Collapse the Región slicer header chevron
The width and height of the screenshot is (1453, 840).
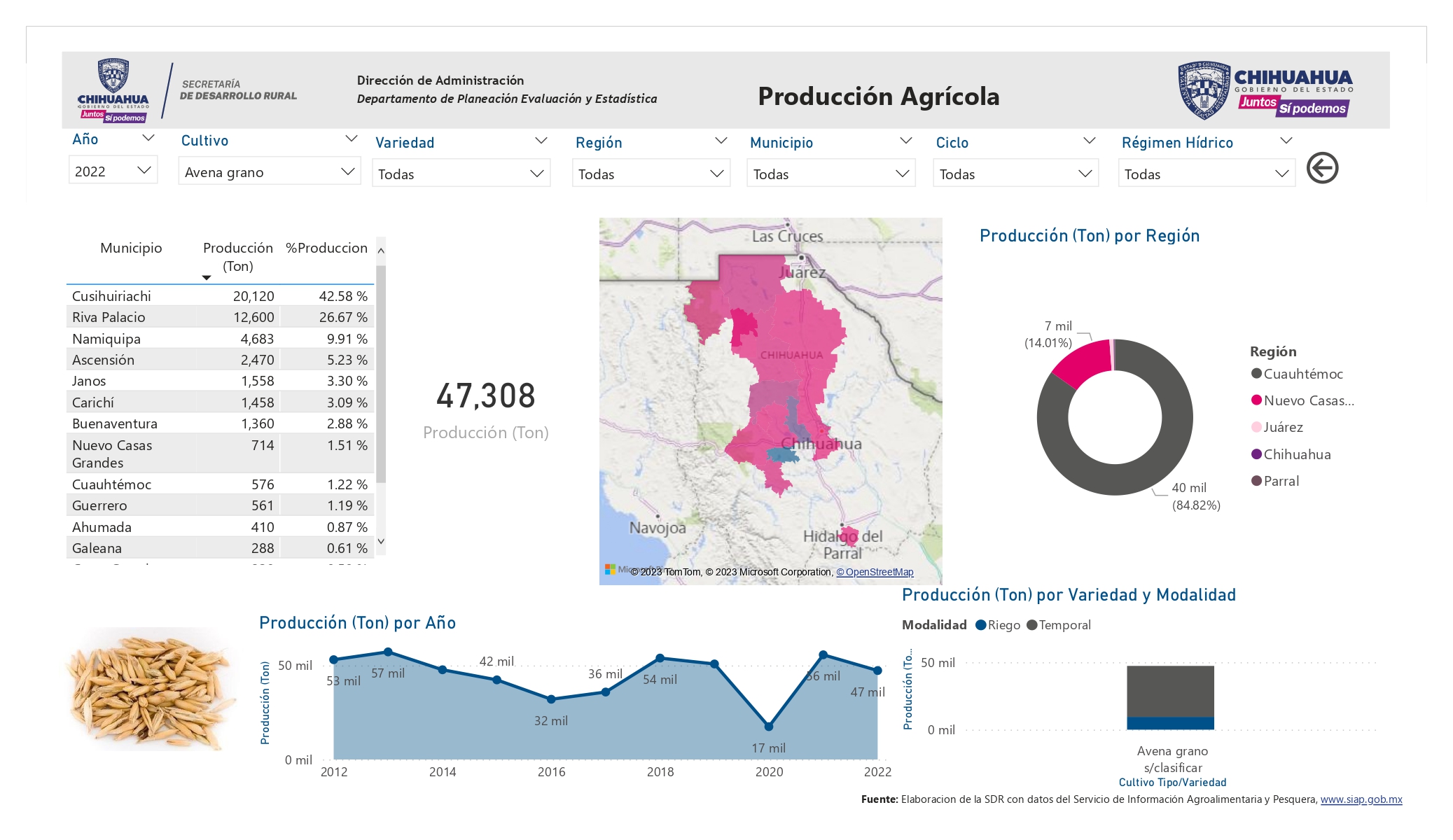point(721,141)
